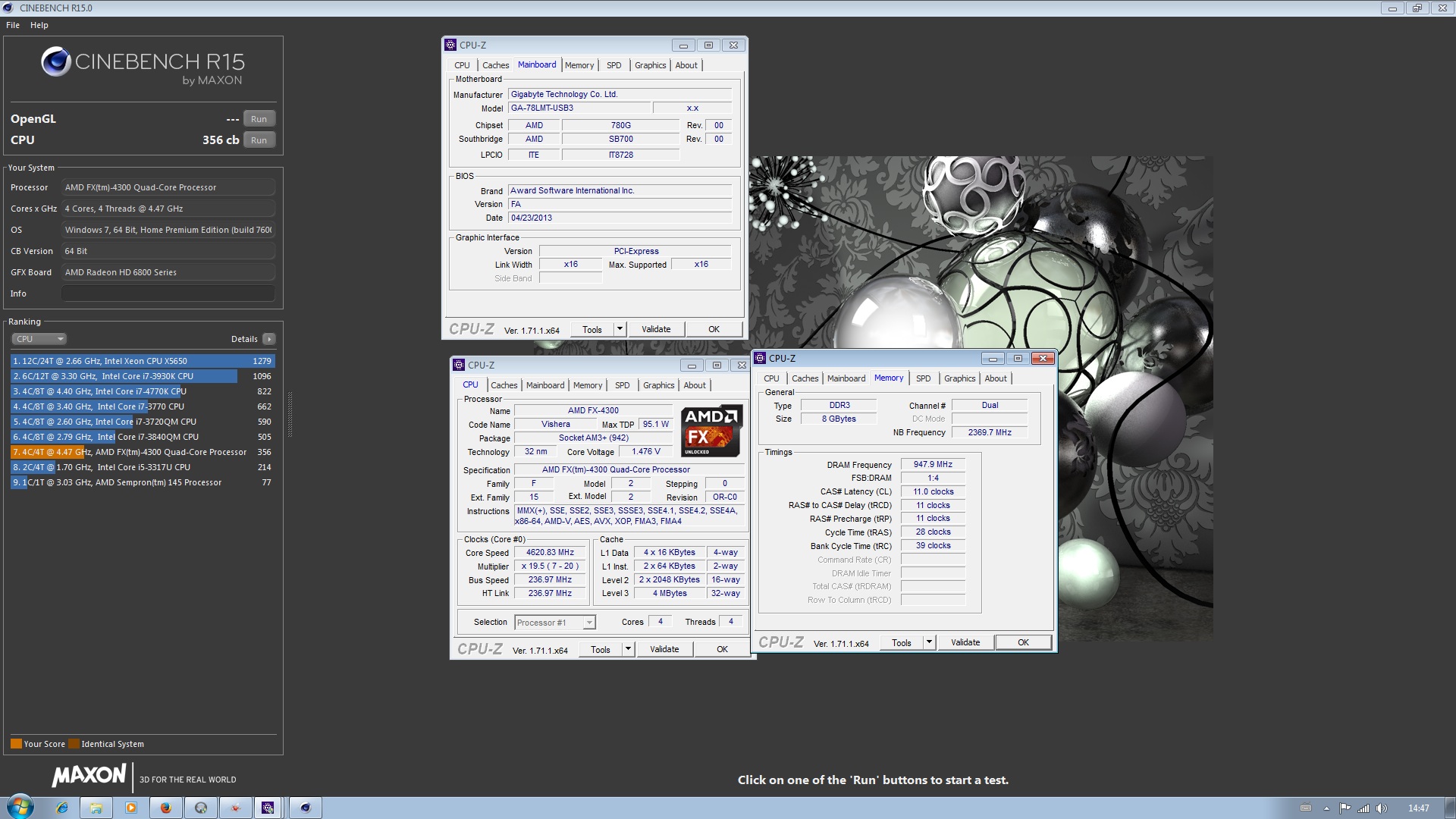
Task: Click Tools button in CPU tab window
Action: coord(601,649)
